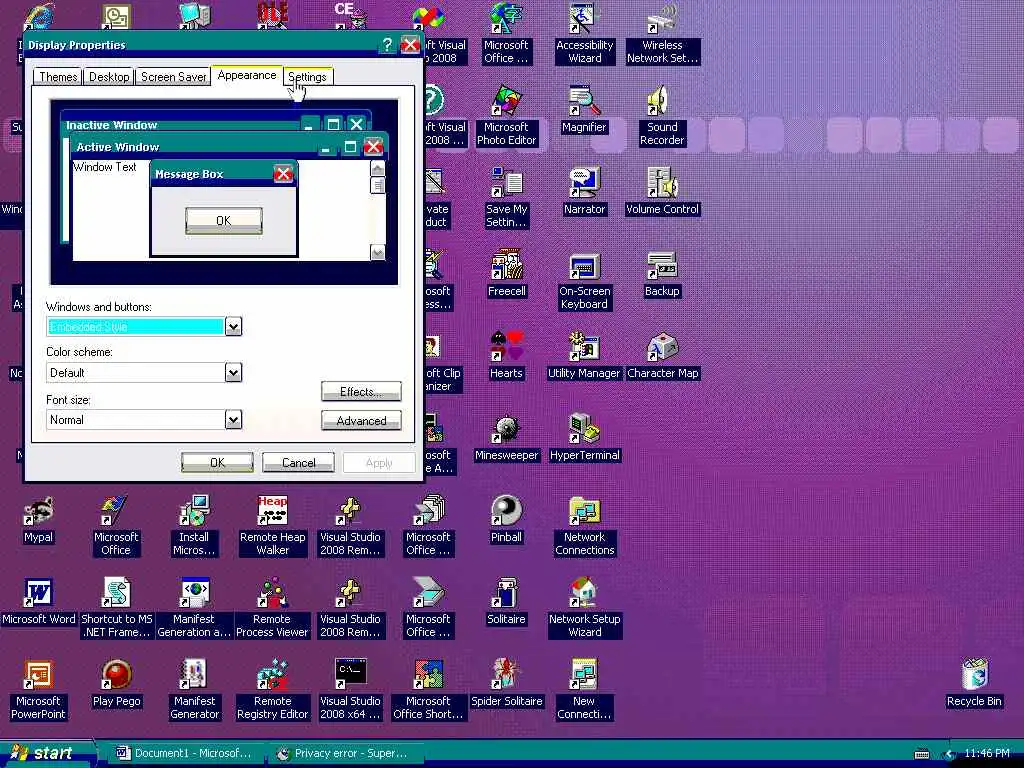Open Accessibility Wizard shortcut
The image size is (1024, 768).
click(x=584, y=34)
